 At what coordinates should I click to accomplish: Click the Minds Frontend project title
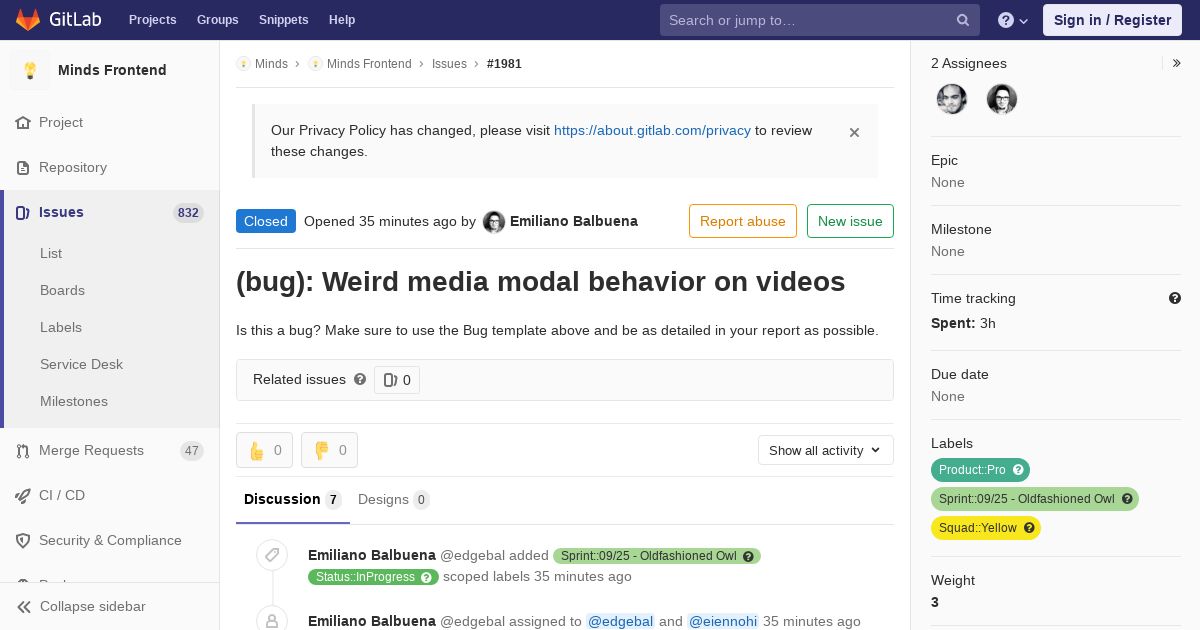click(112, 70)
